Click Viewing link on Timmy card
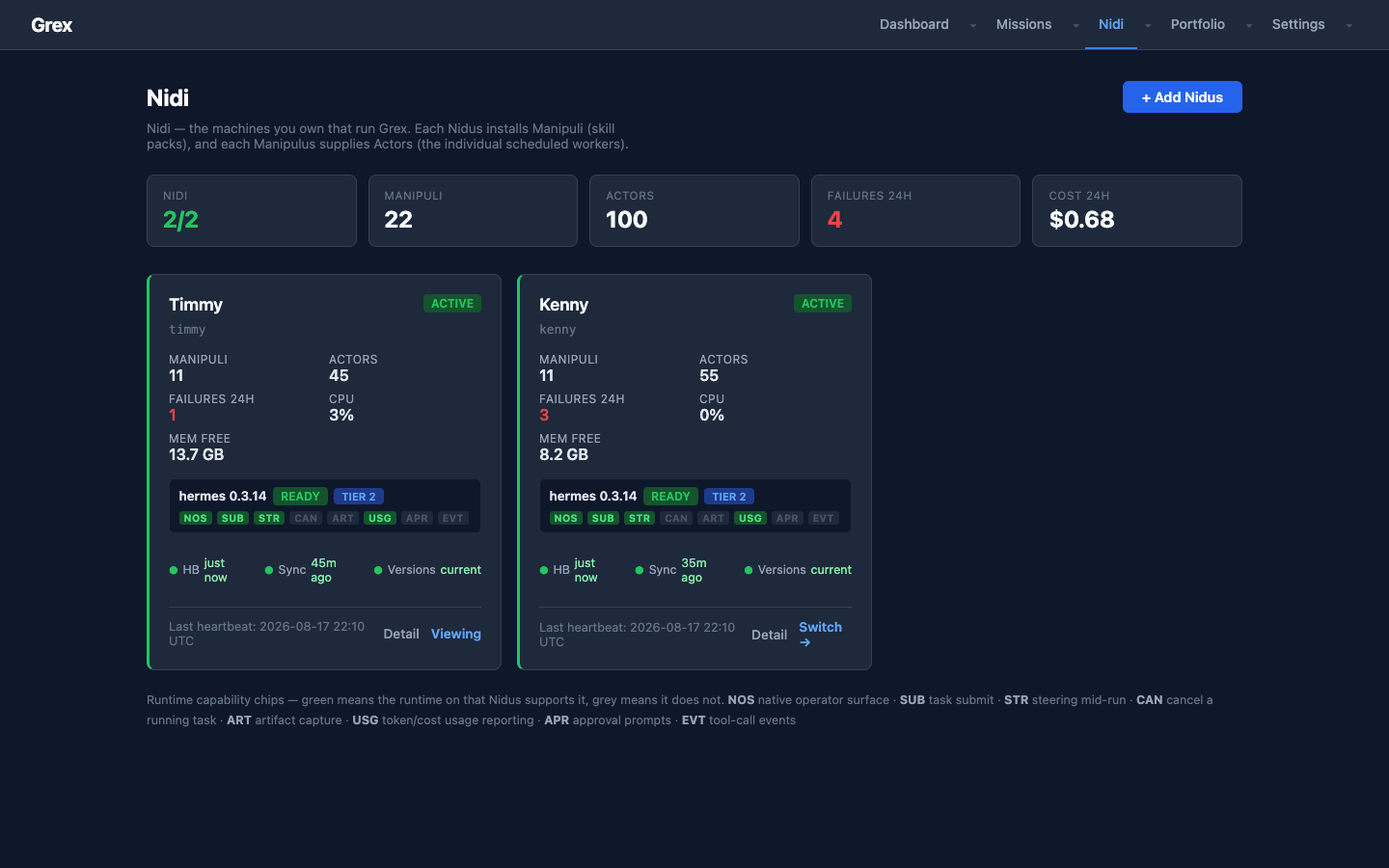Screen dimensions: 1389x868 coord(456,634)
